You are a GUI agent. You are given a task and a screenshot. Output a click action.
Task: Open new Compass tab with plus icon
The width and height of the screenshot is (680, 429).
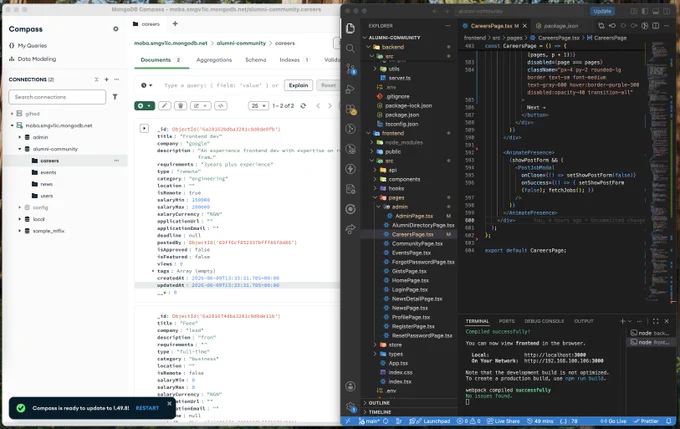click(x=175, y=24)
